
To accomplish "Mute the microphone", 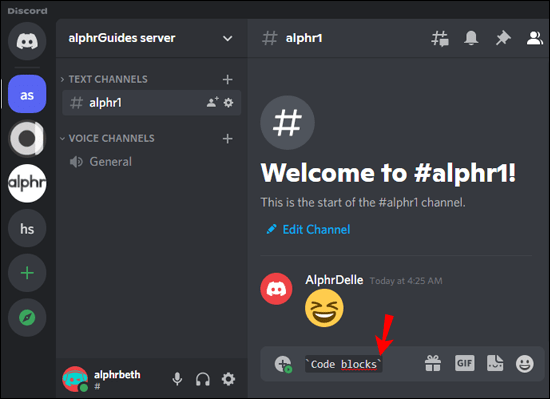I will click(x=177, y=379).
